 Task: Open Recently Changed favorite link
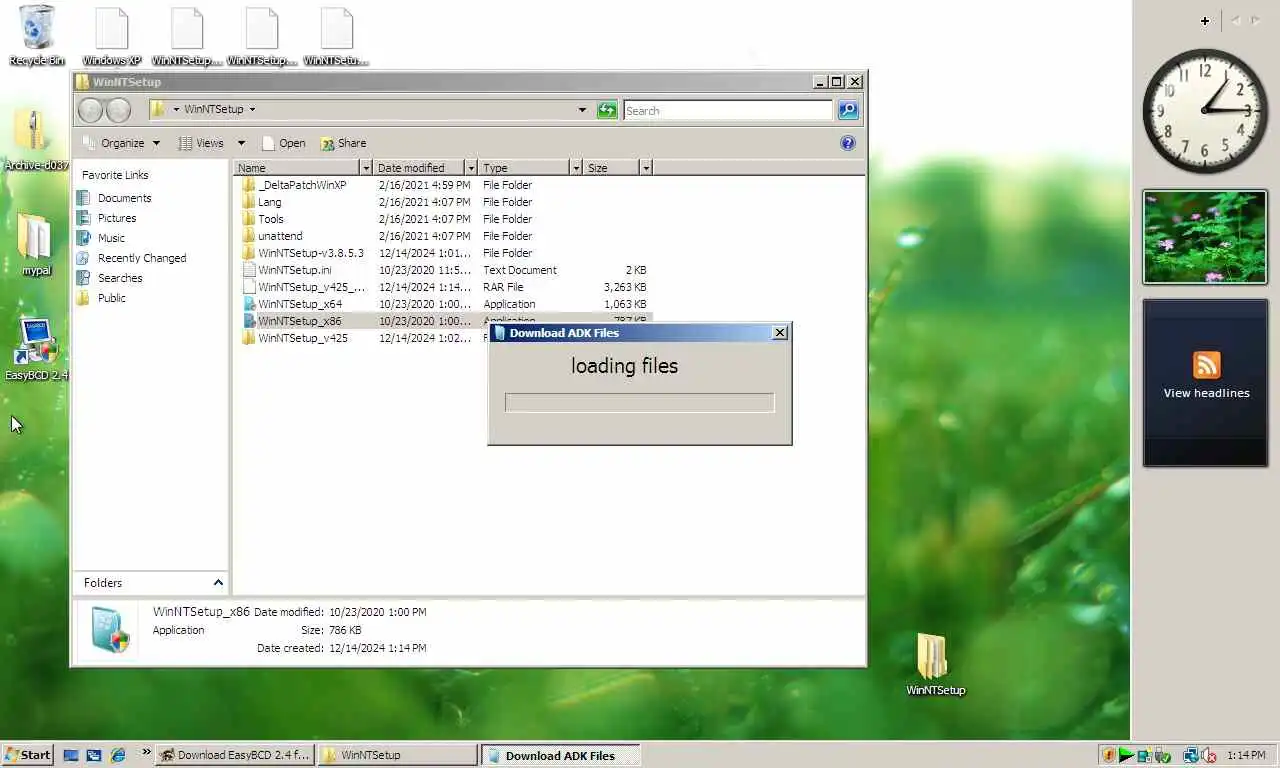132,258
